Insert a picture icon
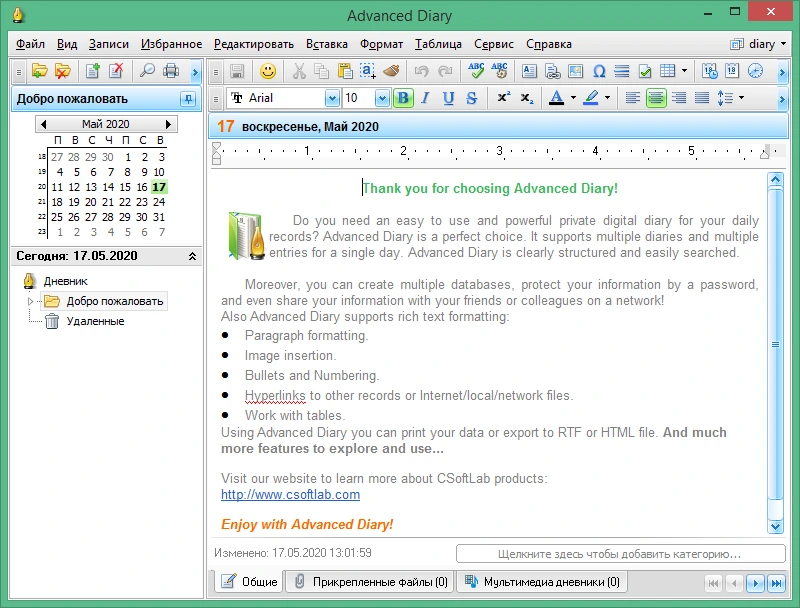The image size is (800, 608). pyautogui.click(x=576, y=71)
